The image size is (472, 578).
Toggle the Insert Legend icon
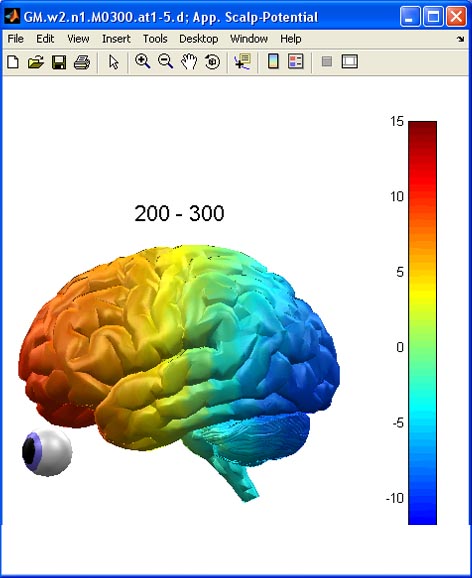point(296,61)
